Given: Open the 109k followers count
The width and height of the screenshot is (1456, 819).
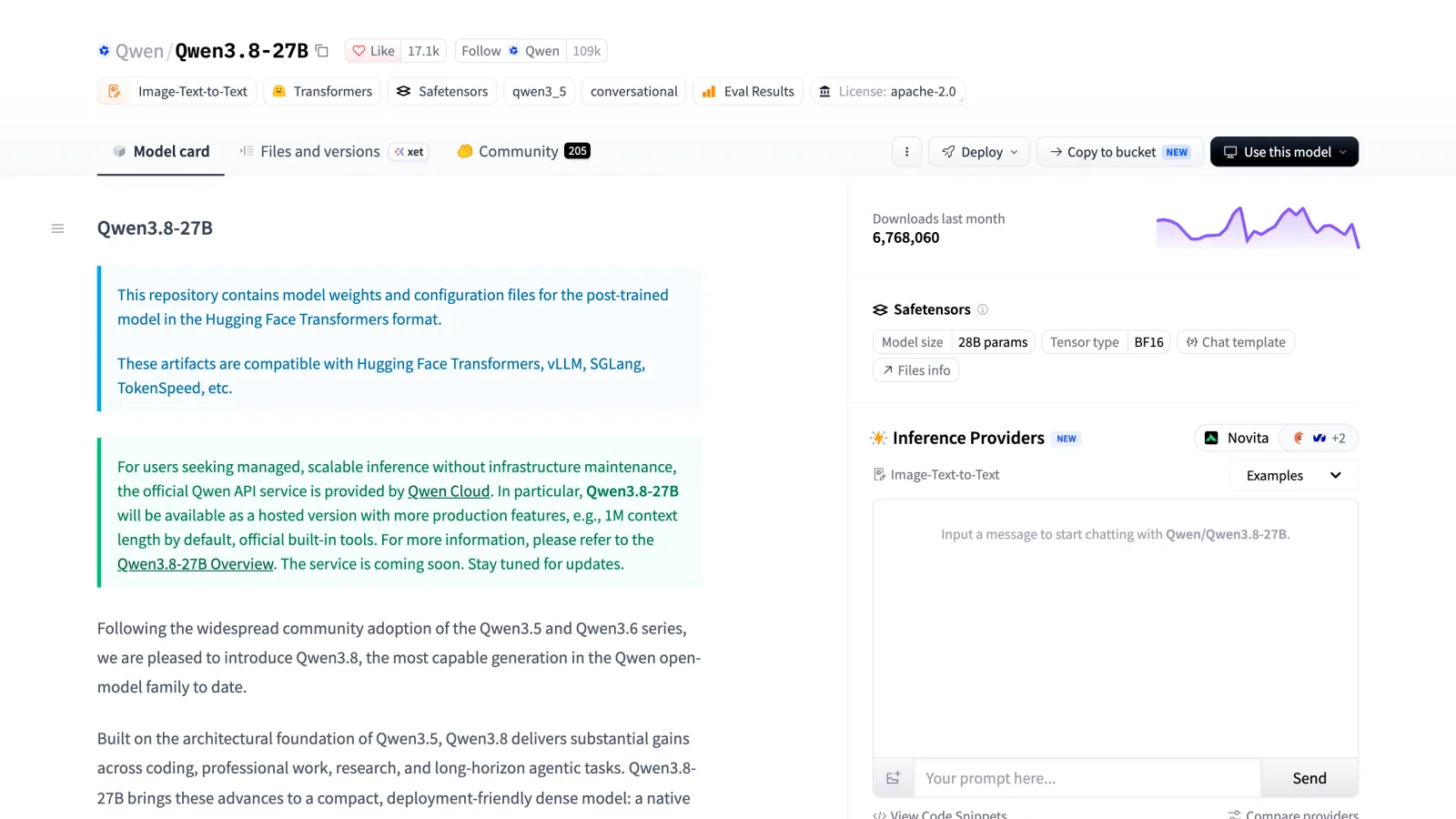Looking at the screenshot, I should [586, 51].
